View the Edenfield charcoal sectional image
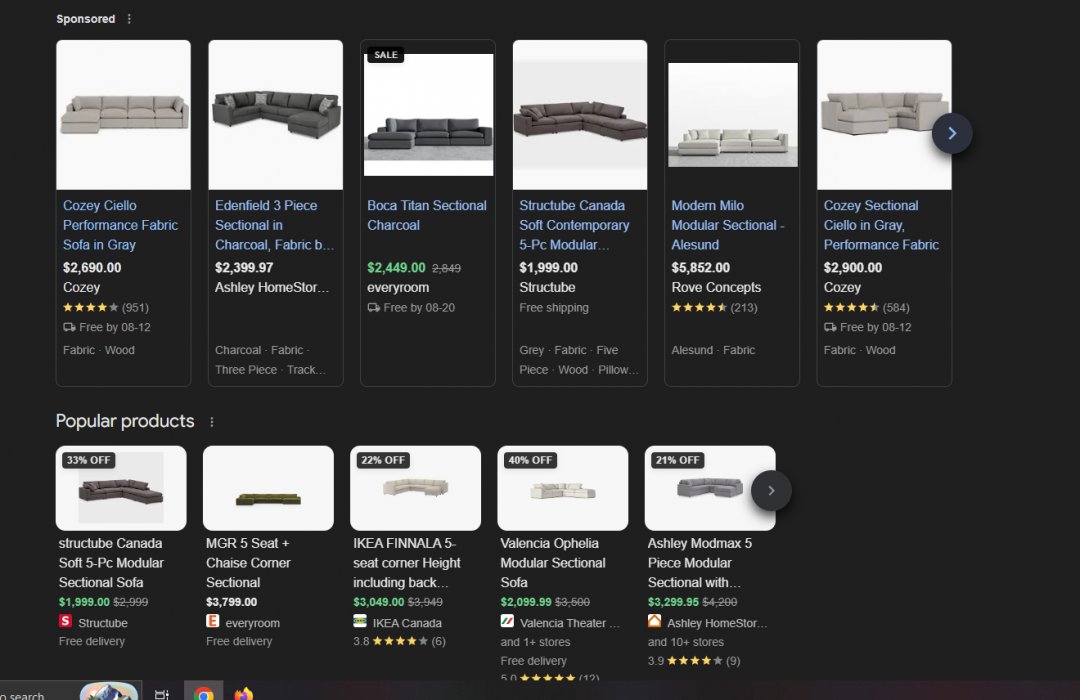Viewport: 1080px width, 700px height. tap(276, 115)
